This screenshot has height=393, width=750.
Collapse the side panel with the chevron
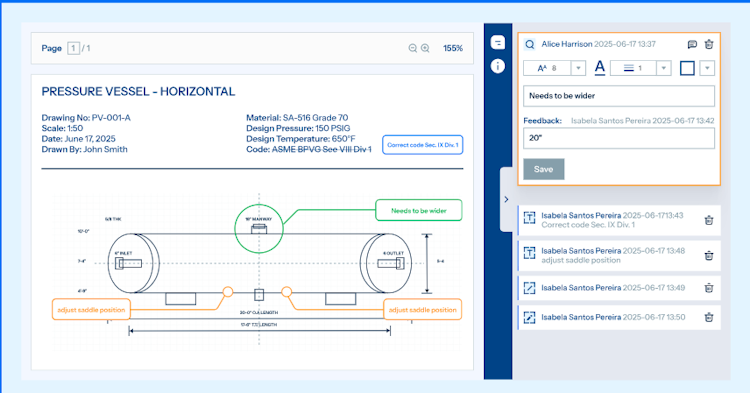[506, 199]
